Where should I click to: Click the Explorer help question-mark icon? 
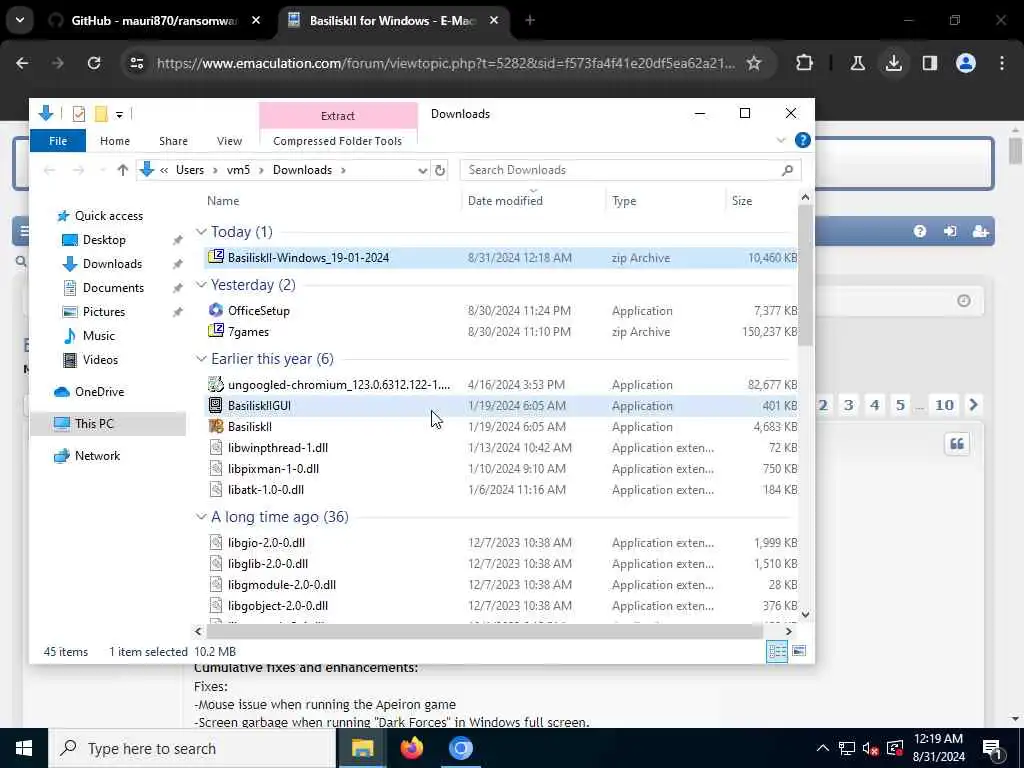pyautogui.click(x=803, y=140)
